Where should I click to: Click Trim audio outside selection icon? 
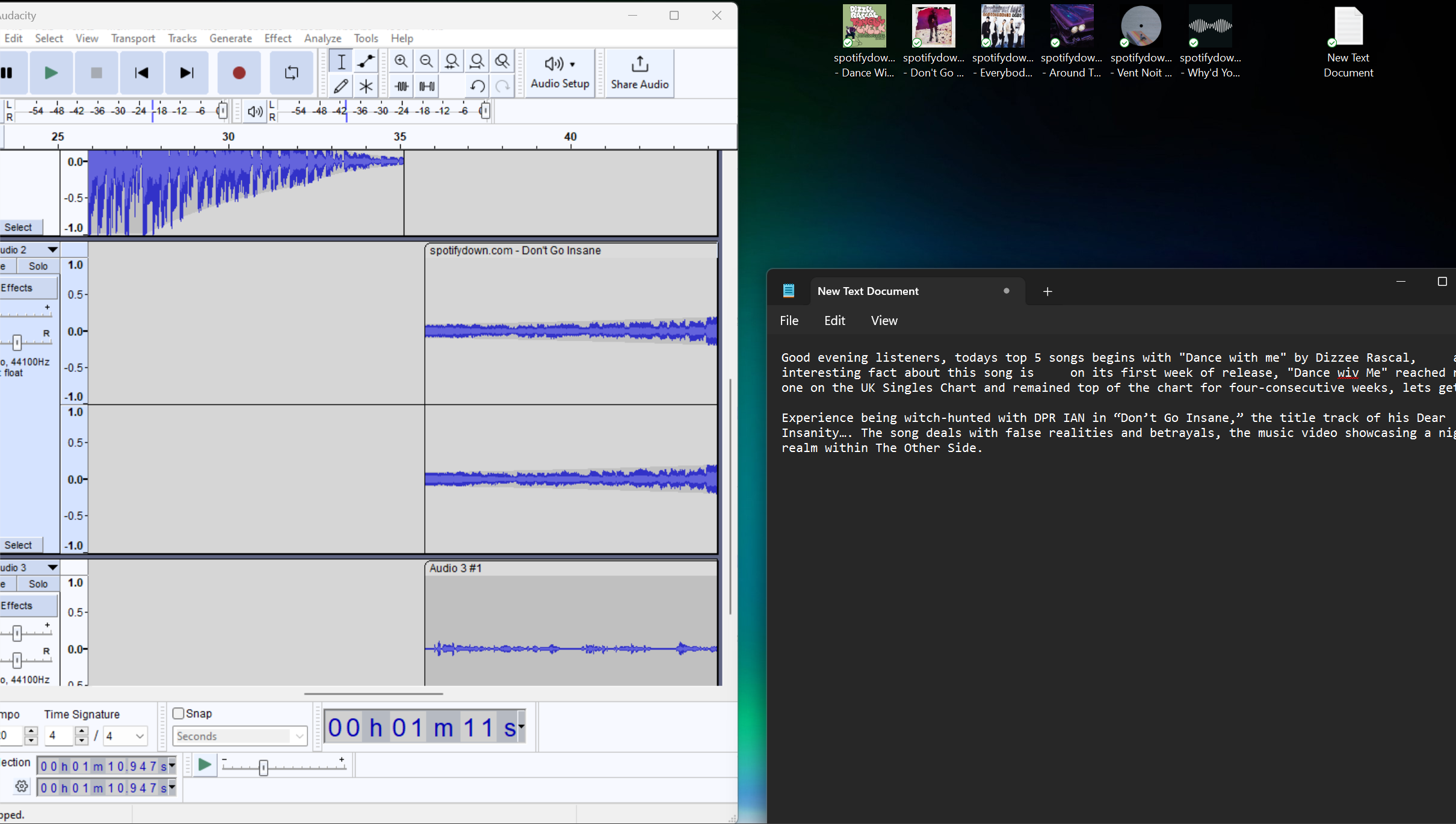[401, 86]
